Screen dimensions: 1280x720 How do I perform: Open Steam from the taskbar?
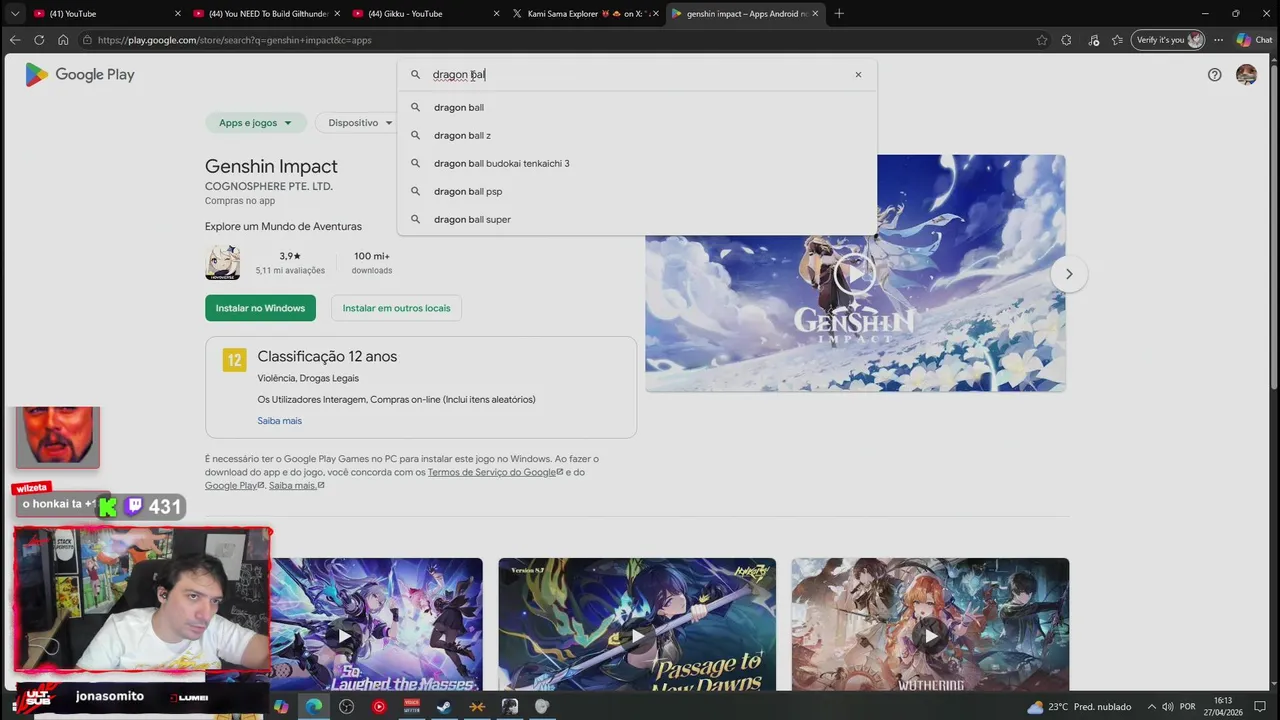point(444,707)
